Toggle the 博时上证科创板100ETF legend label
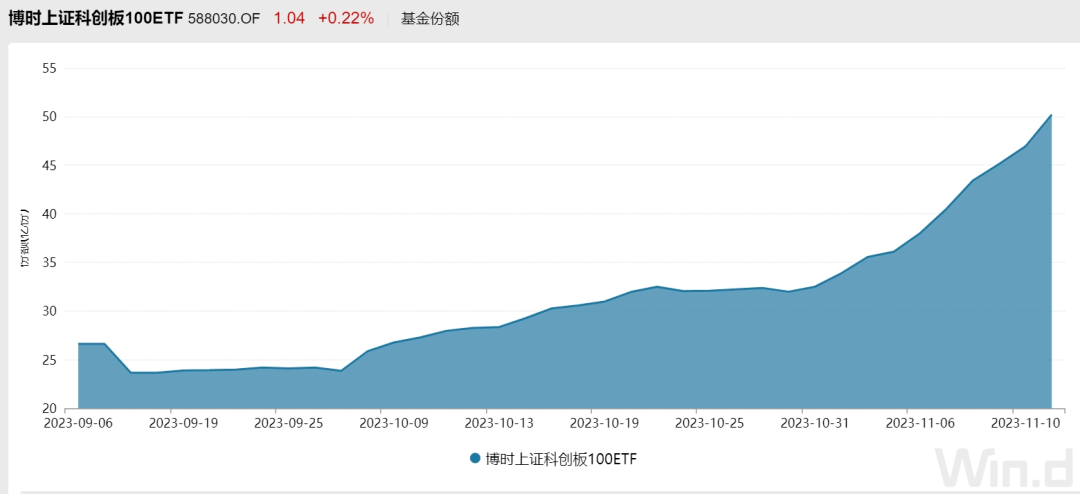The width and height of the screenshot is (1080, 494). click(x=561, y=459)
